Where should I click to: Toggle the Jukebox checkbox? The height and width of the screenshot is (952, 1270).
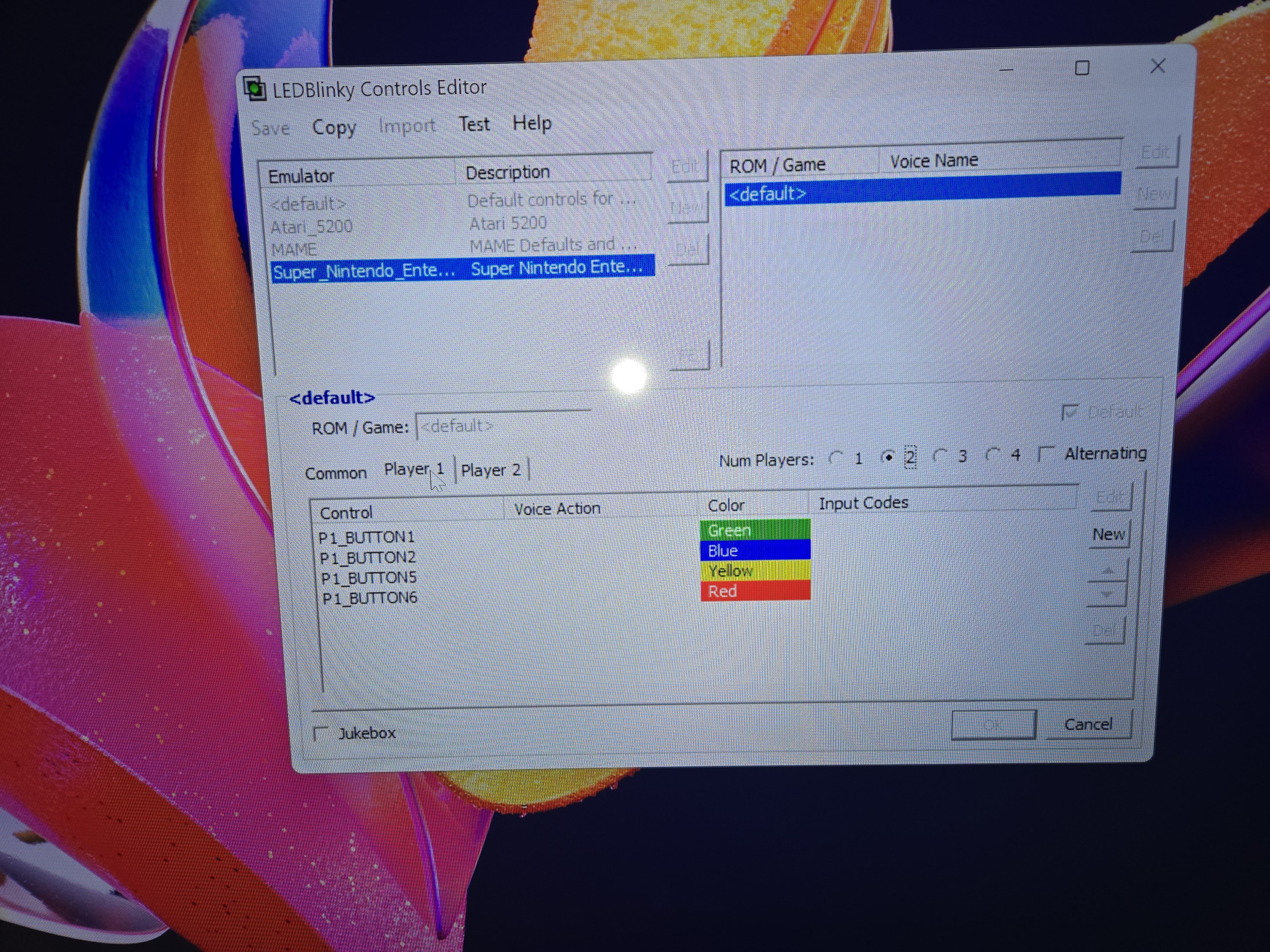[321, 733]
